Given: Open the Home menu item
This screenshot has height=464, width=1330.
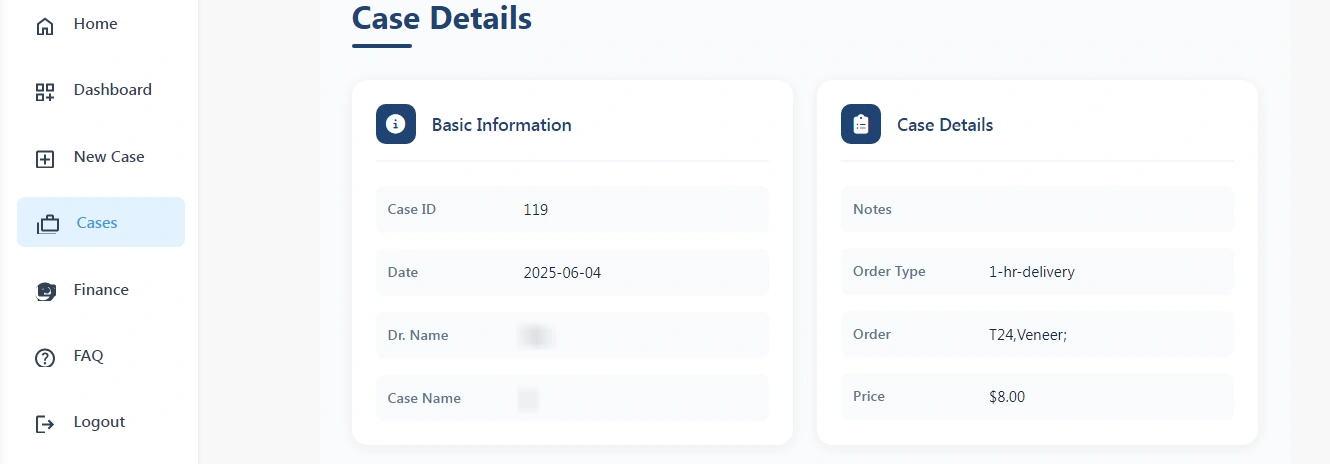Looking at the screenshot, I should click(x=95, y=24).
